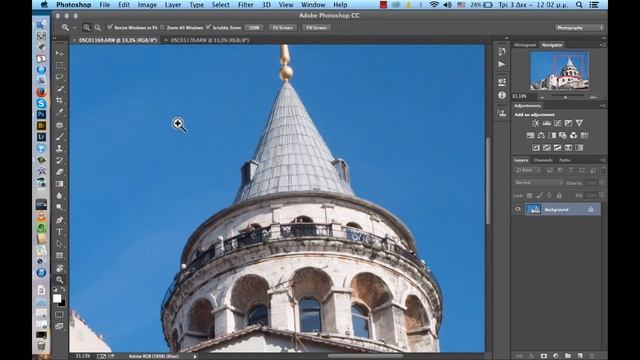640x360 pixels.
Task: Add a Levels adjustment
Action: tap(547, 123)
